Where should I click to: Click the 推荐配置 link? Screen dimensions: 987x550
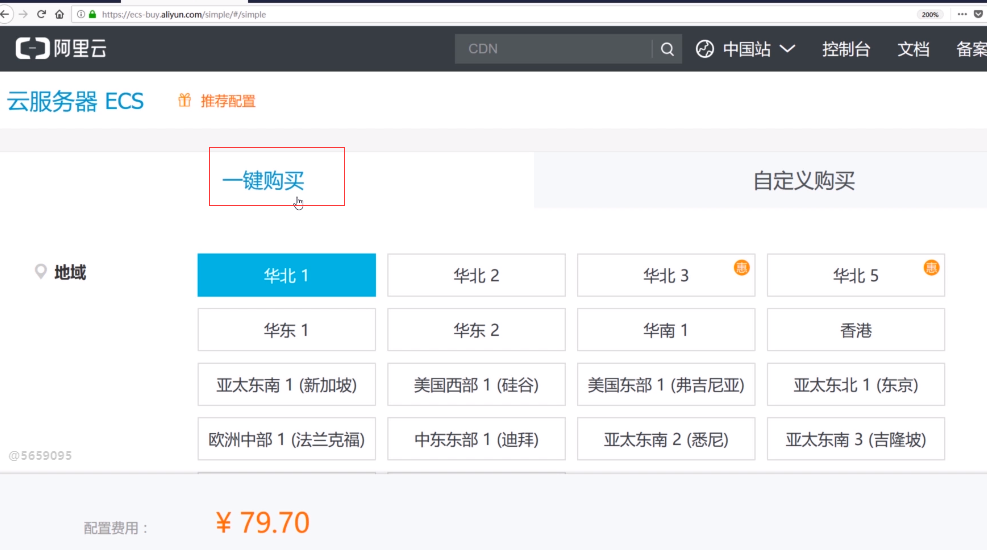pyautogui.click(x=228, y=101)
